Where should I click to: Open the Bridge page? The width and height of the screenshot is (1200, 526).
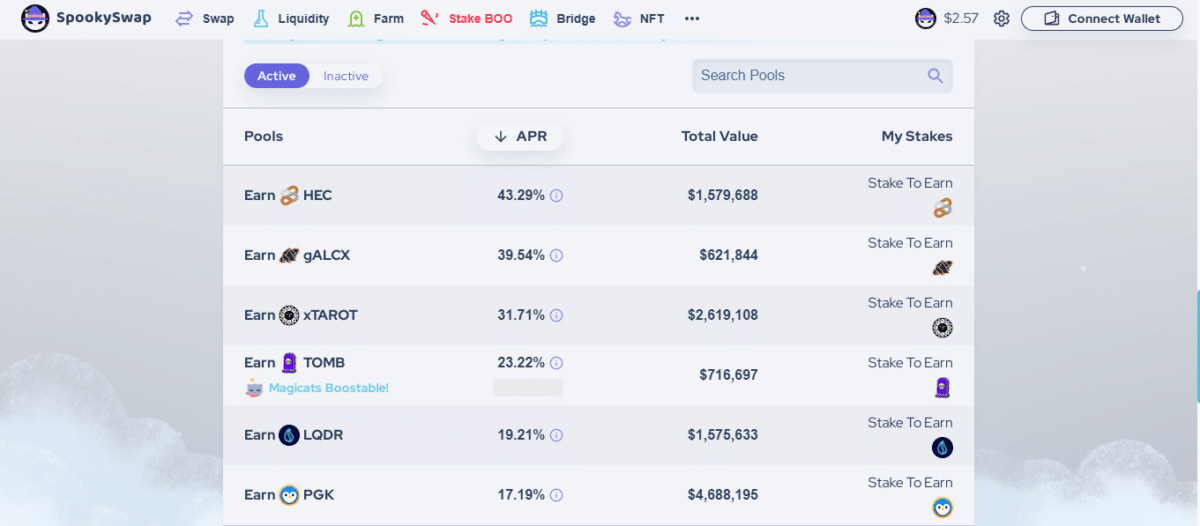[562, 19]
